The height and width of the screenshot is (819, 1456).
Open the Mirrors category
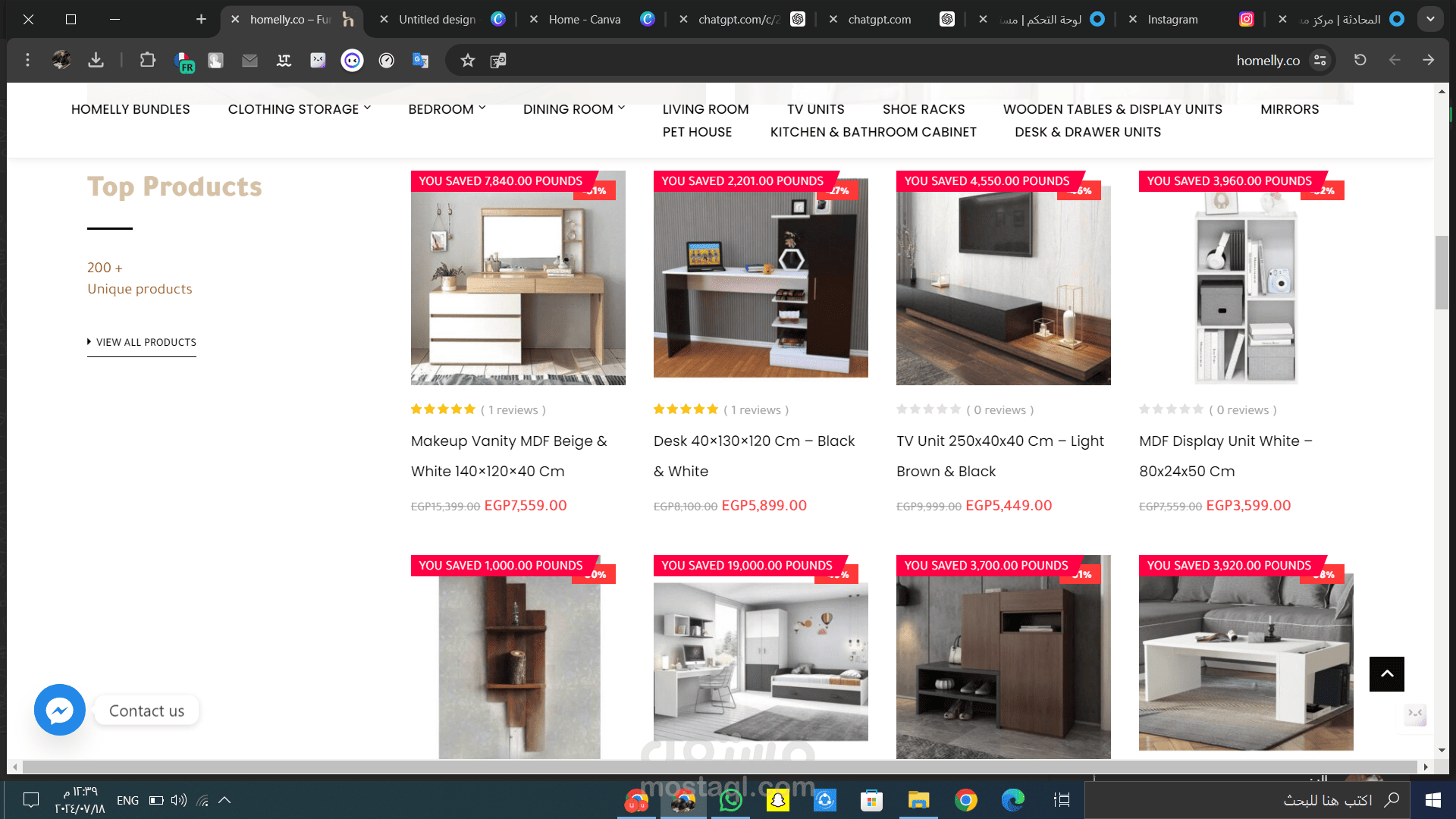[1289, 109]
